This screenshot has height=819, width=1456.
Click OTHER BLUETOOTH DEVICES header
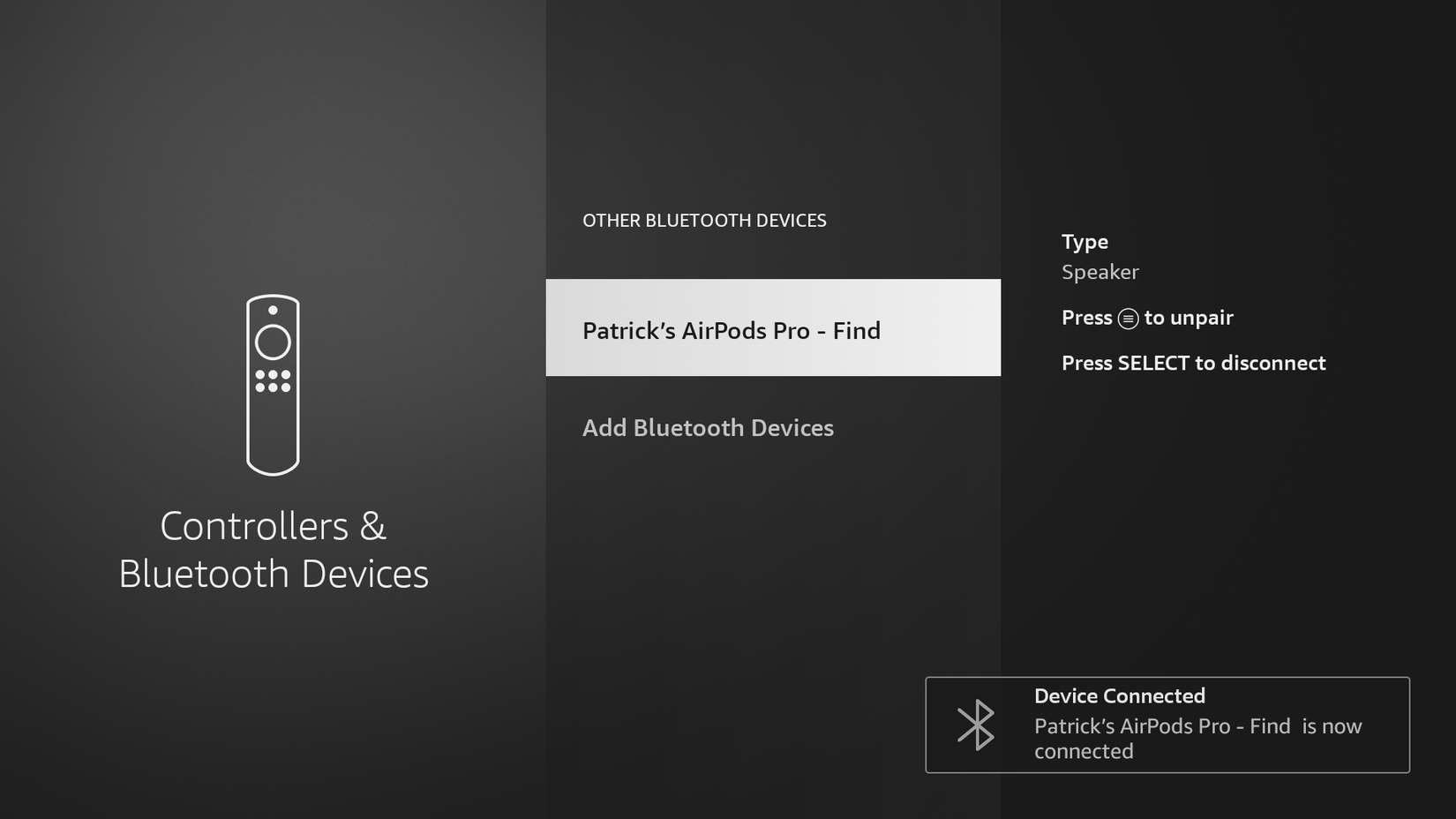704,221
